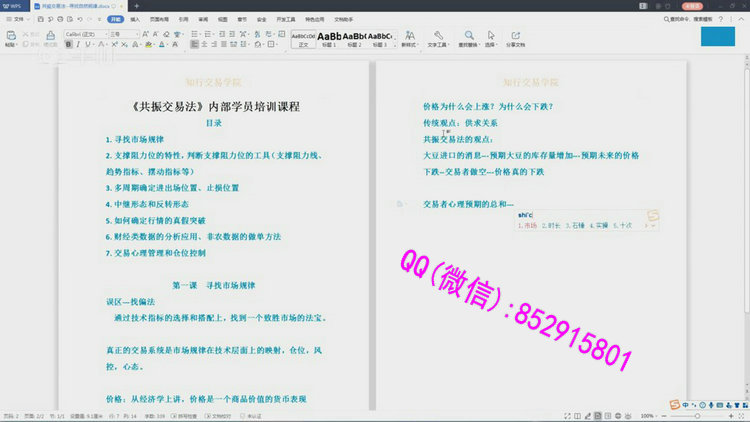Open the Text Tools icon
The width and height of the screenshot is (750, 422).
click(x=438, y=38)
